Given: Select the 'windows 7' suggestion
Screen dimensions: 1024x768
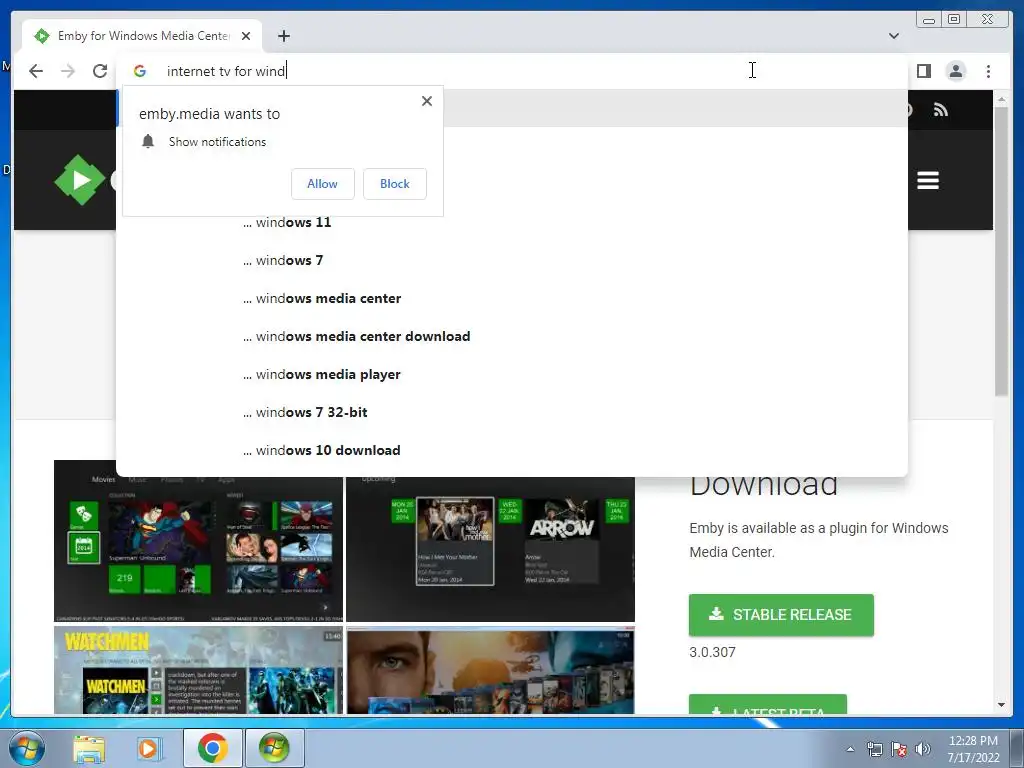Looking at the screenshot, I should [511, 260].
